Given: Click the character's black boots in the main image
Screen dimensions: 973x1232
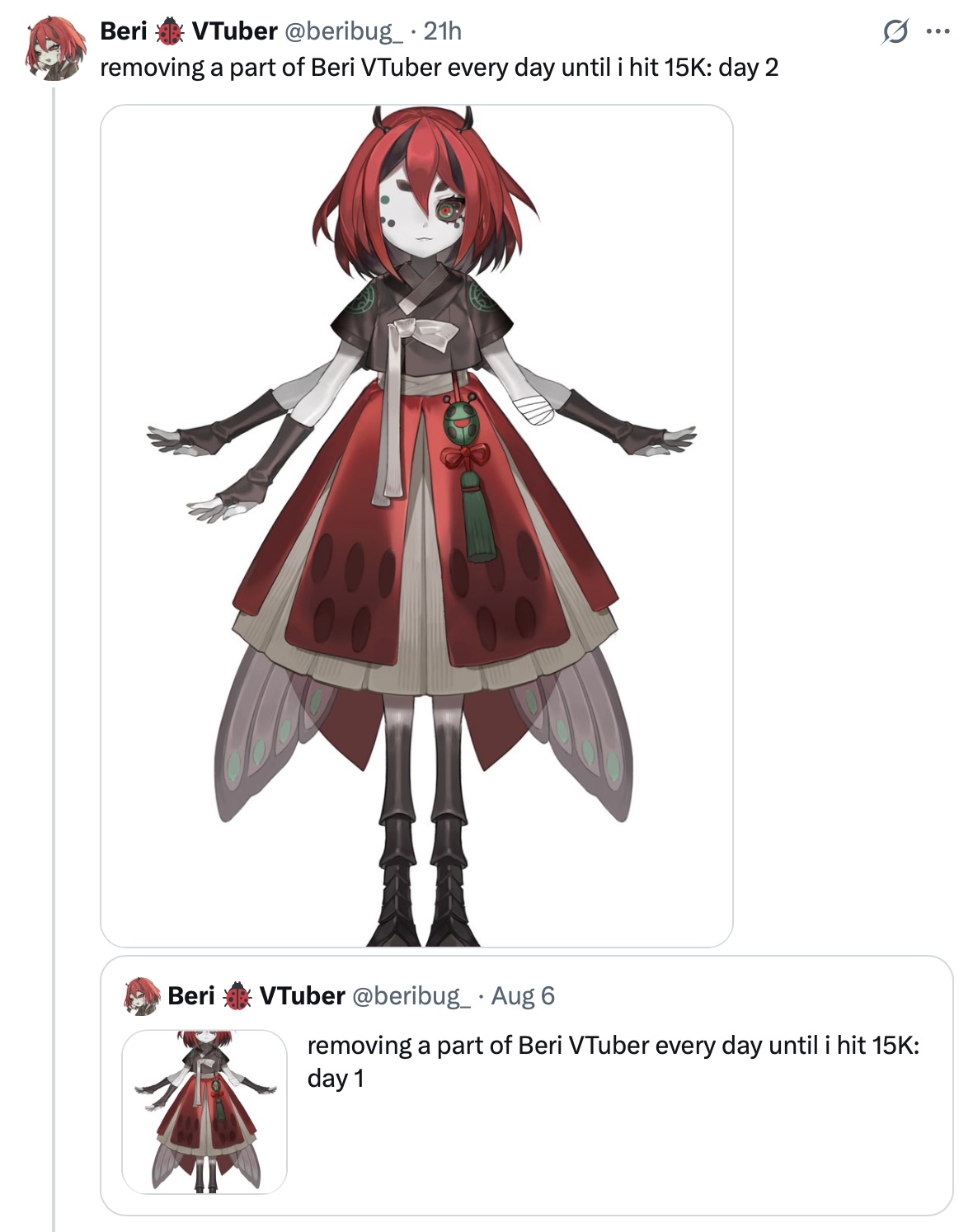Looking at the screenshot, I should [x=423, y=882].
